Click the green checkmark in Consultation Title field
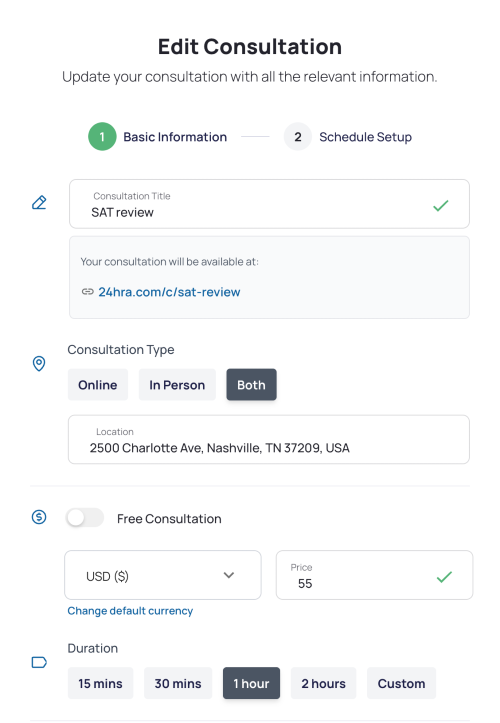The image size is (500, 723). (441, 205)
